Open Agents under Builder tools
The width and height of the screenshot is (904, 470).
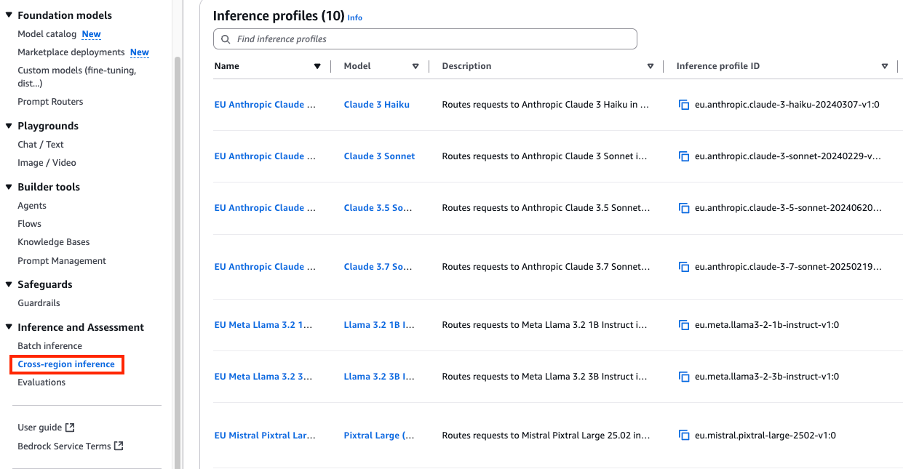(32, 206)
